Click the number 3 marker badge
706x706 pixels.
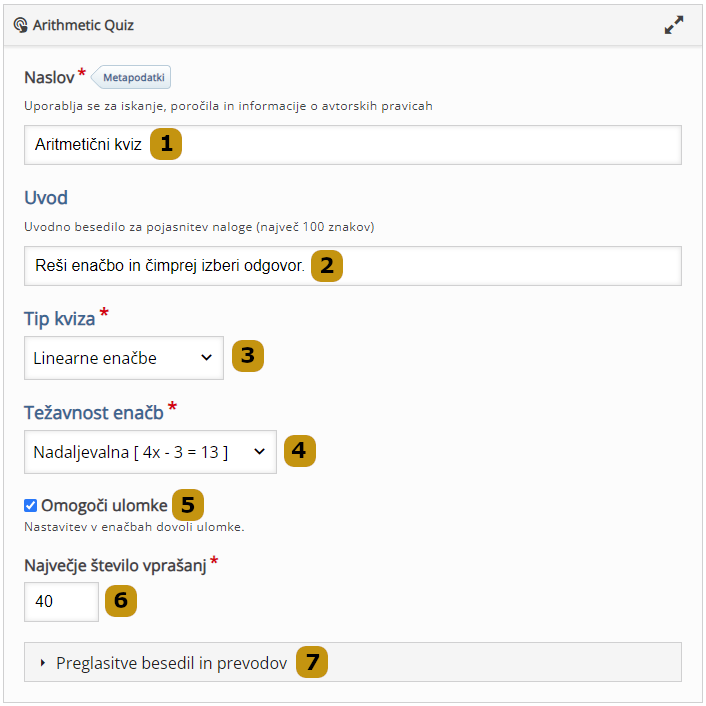247,356
